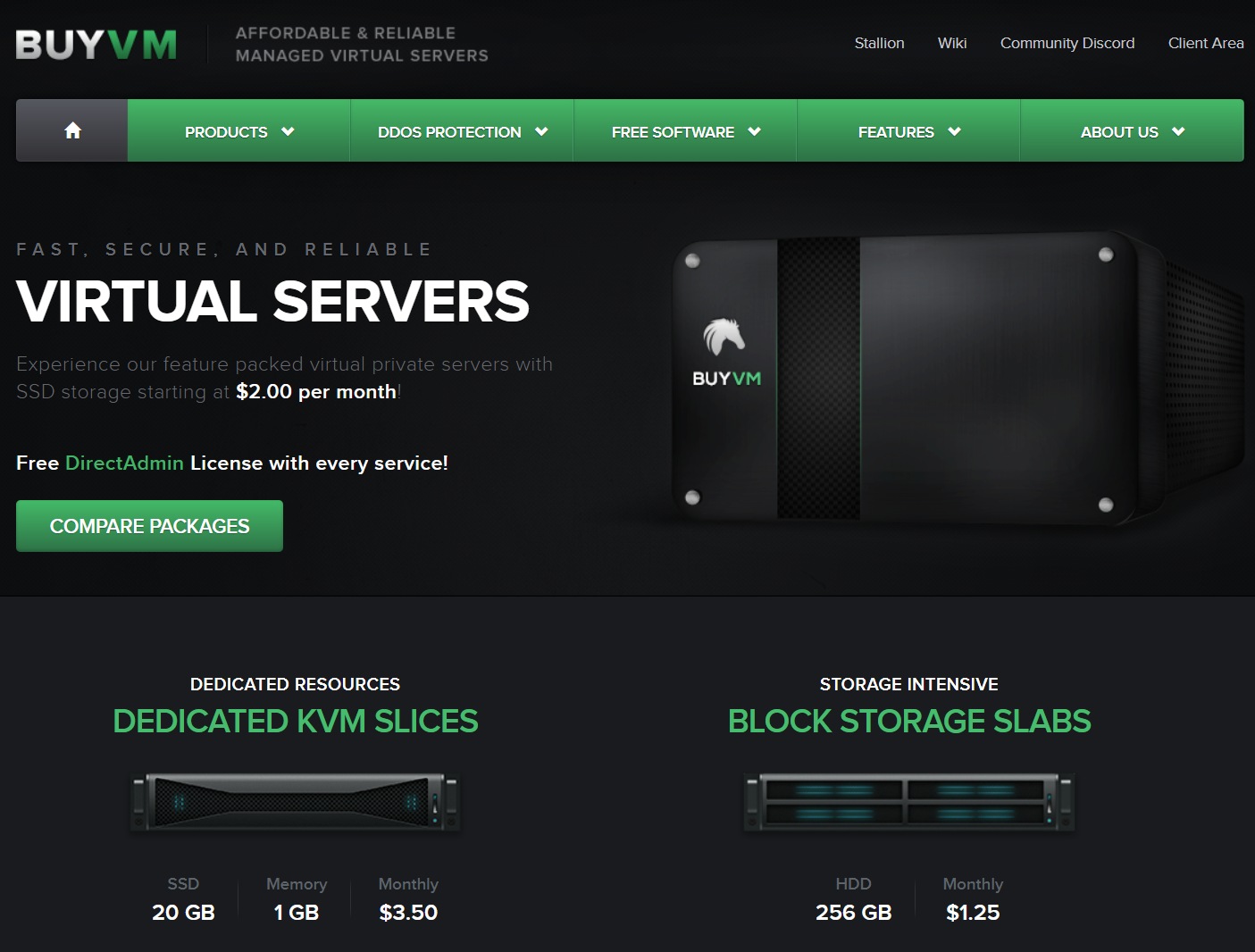This screenshot has height=952, width=1255.
Task: Go to Client Area
Action: point(1206,43)
